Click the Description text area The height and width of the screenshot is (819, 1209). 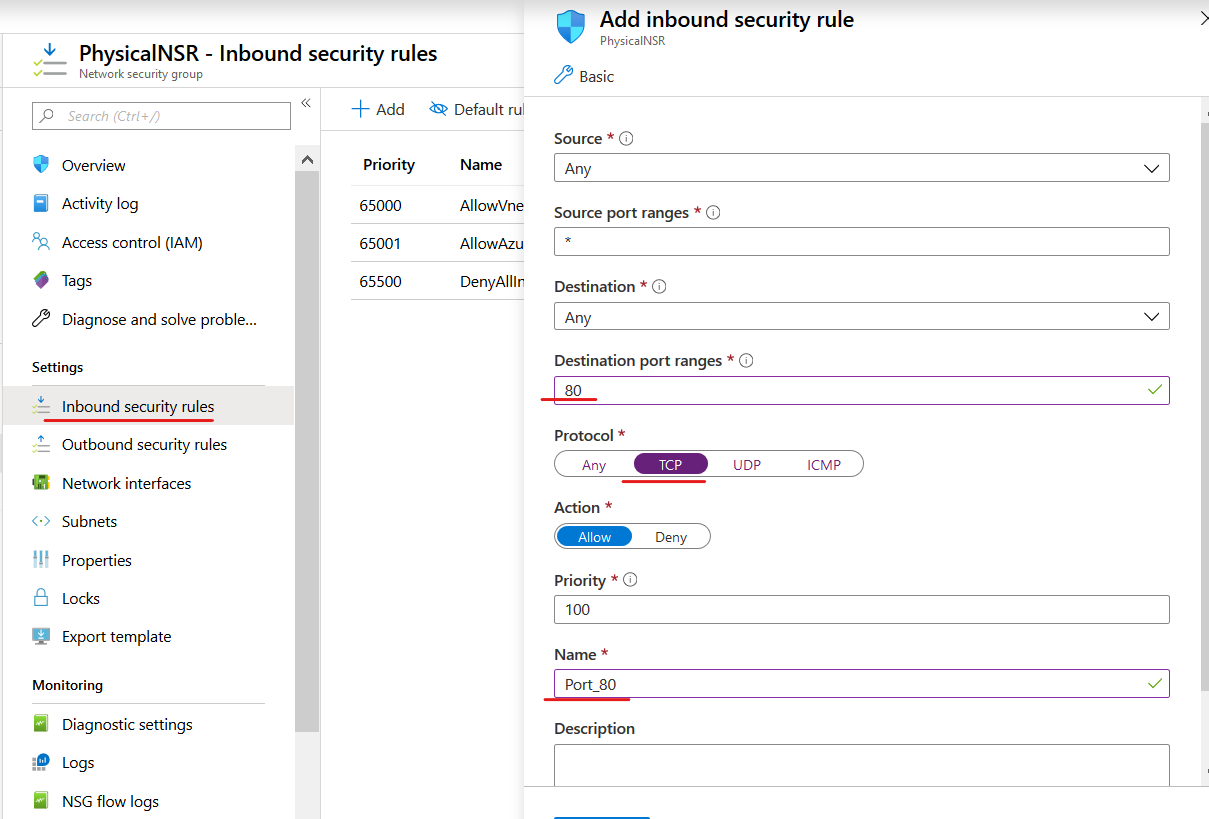click(x=862, y=765)
